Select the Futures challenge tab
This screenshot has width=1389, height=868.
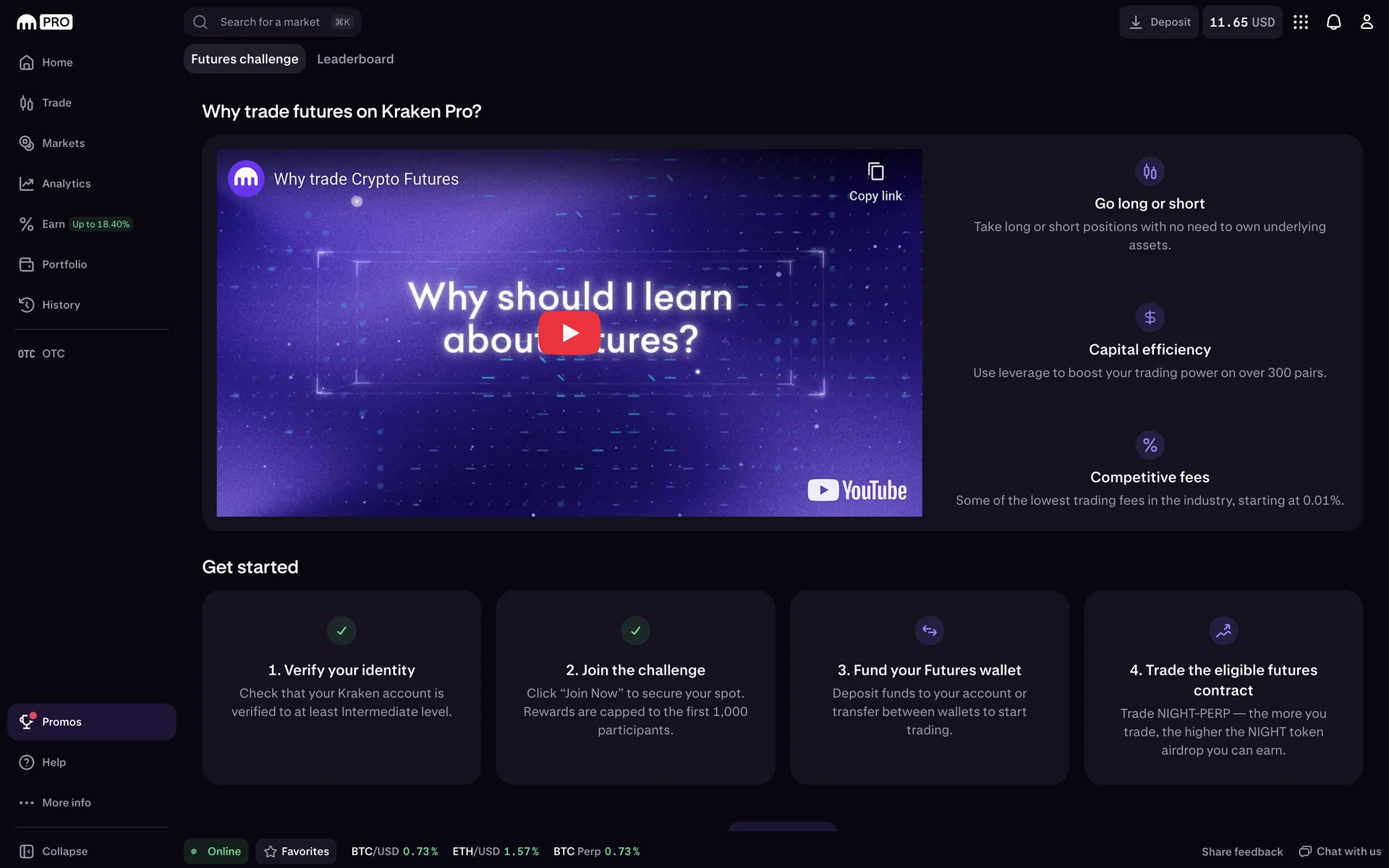pos(245,59)
